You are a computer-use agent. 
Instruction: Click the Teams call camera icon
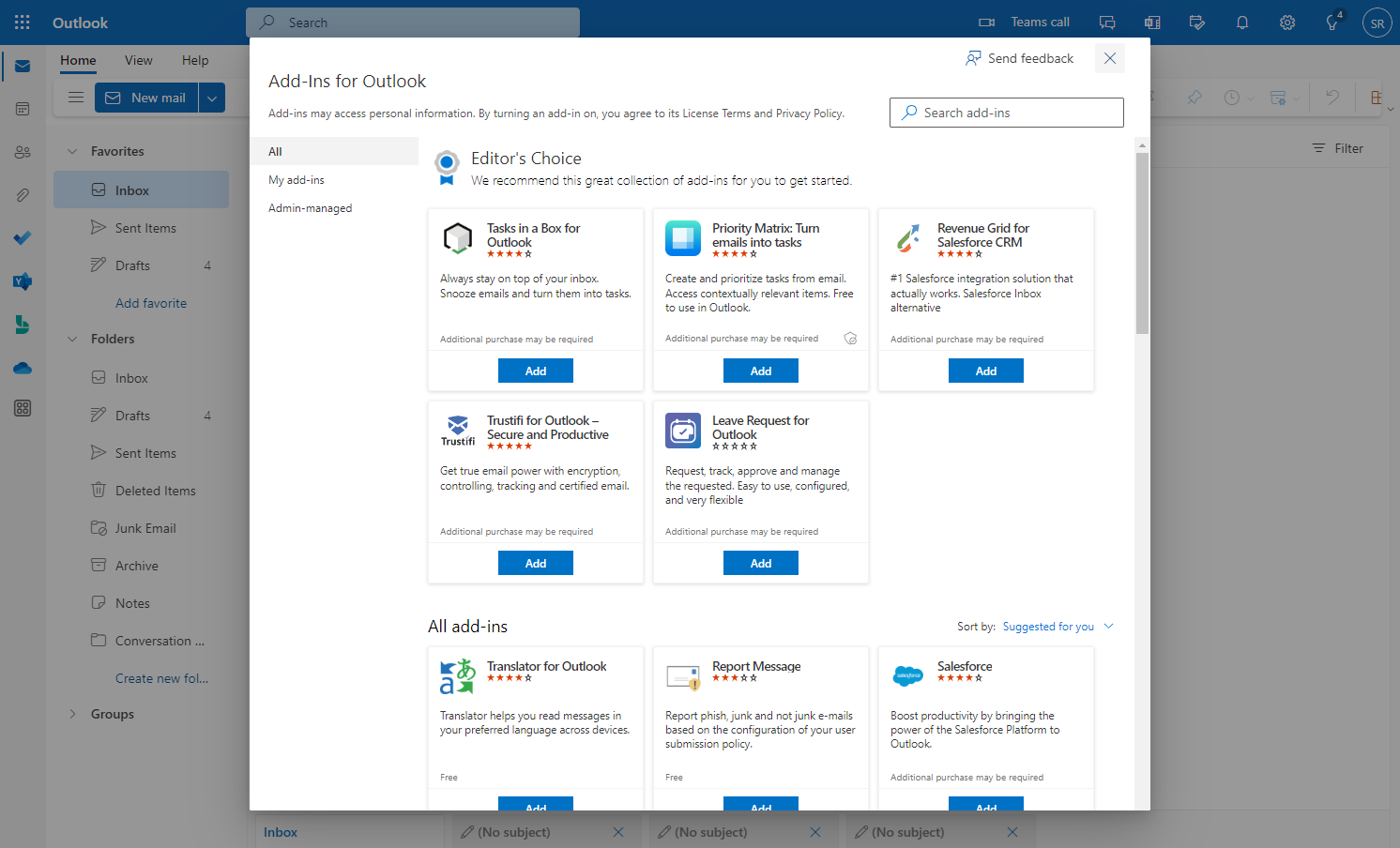(986, 23)
